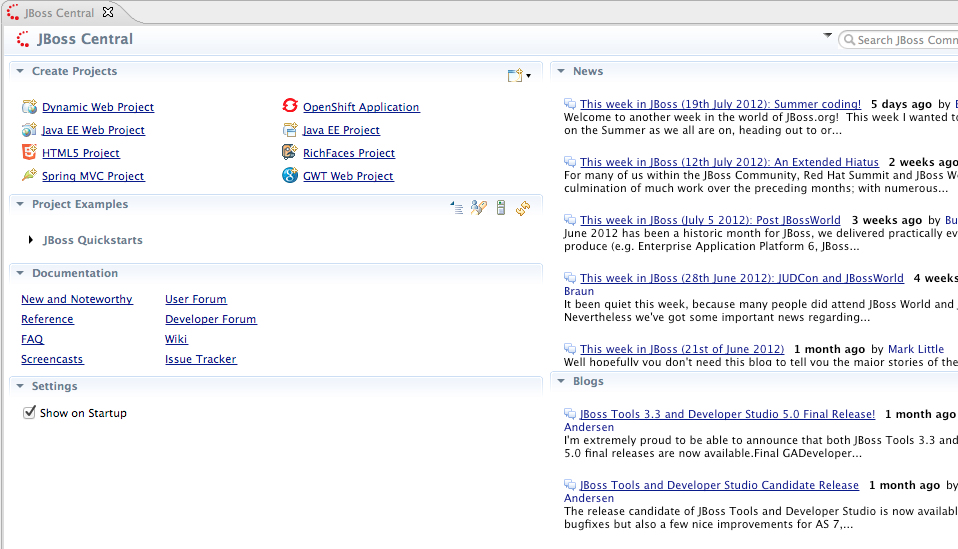Open the Developer Forum link
This screenshot has width=958, height=549.
click(211, 319)
